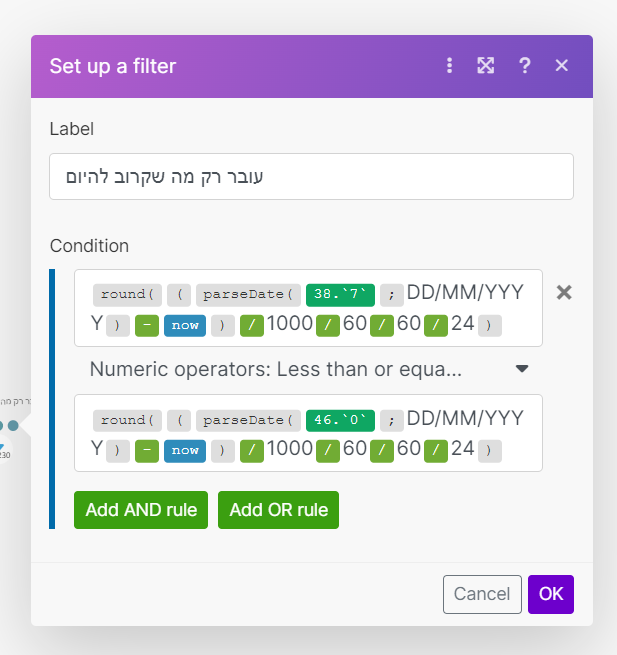Viewport: 617px width, 655px height.
Task: Confirm the filter with OK
Action: [x=551, y=594]
